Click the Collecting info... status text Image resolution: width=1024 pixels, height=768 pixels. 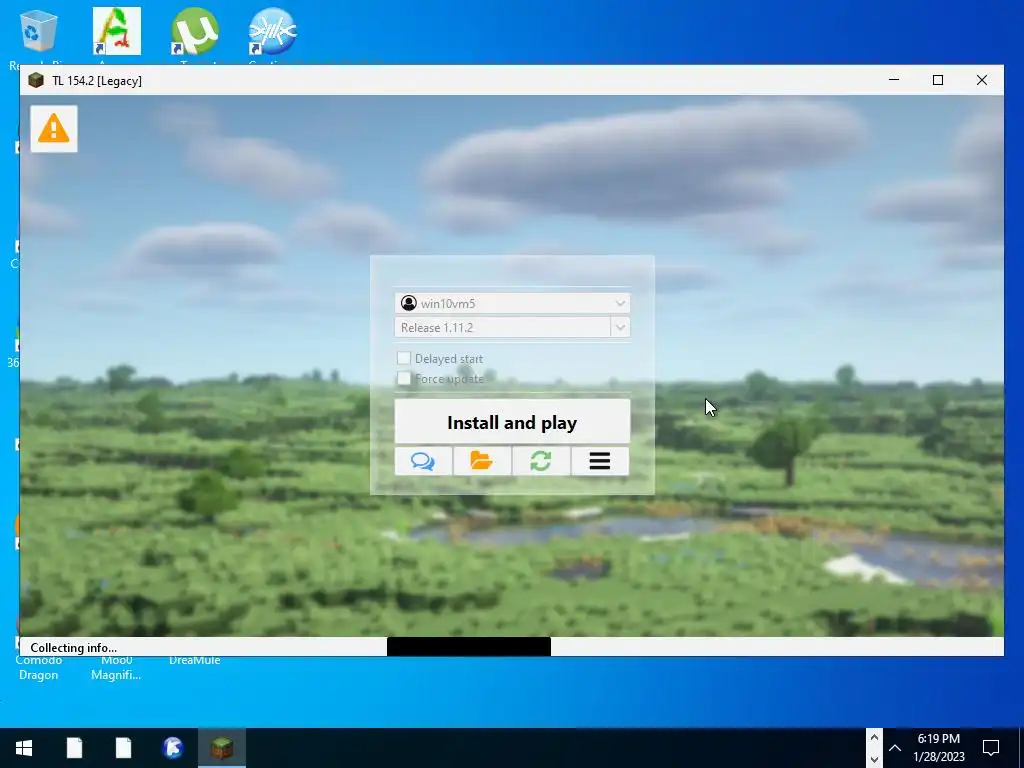(74, 647)
